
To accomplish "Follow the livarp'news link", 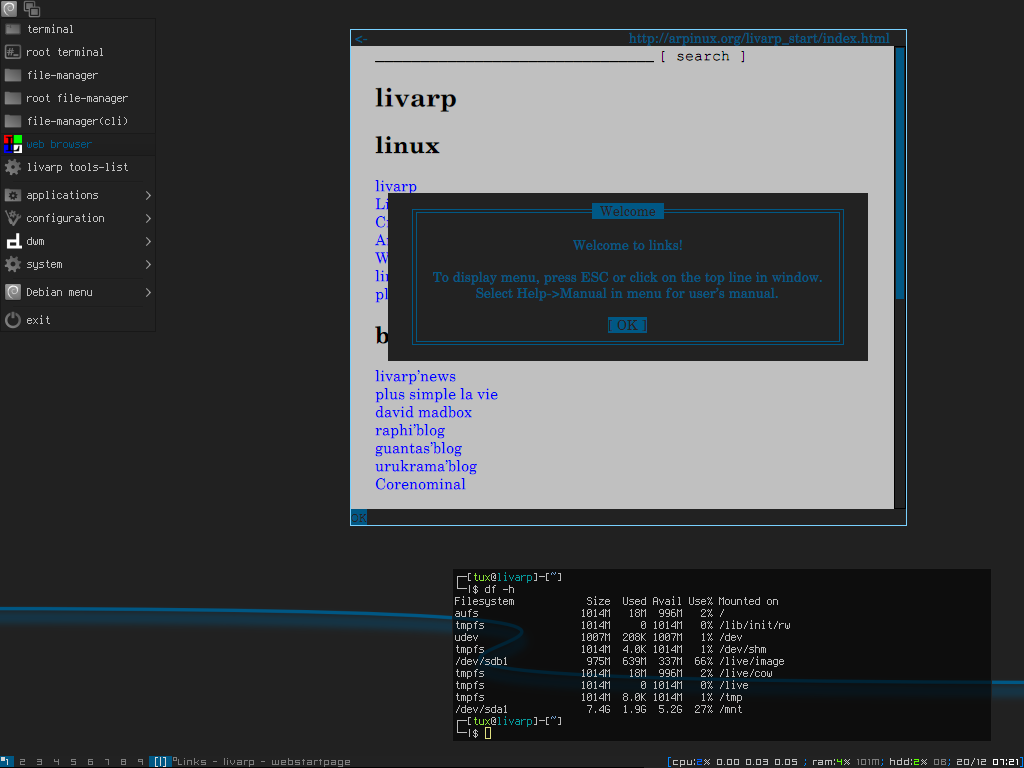I will [x=415, y=376].
